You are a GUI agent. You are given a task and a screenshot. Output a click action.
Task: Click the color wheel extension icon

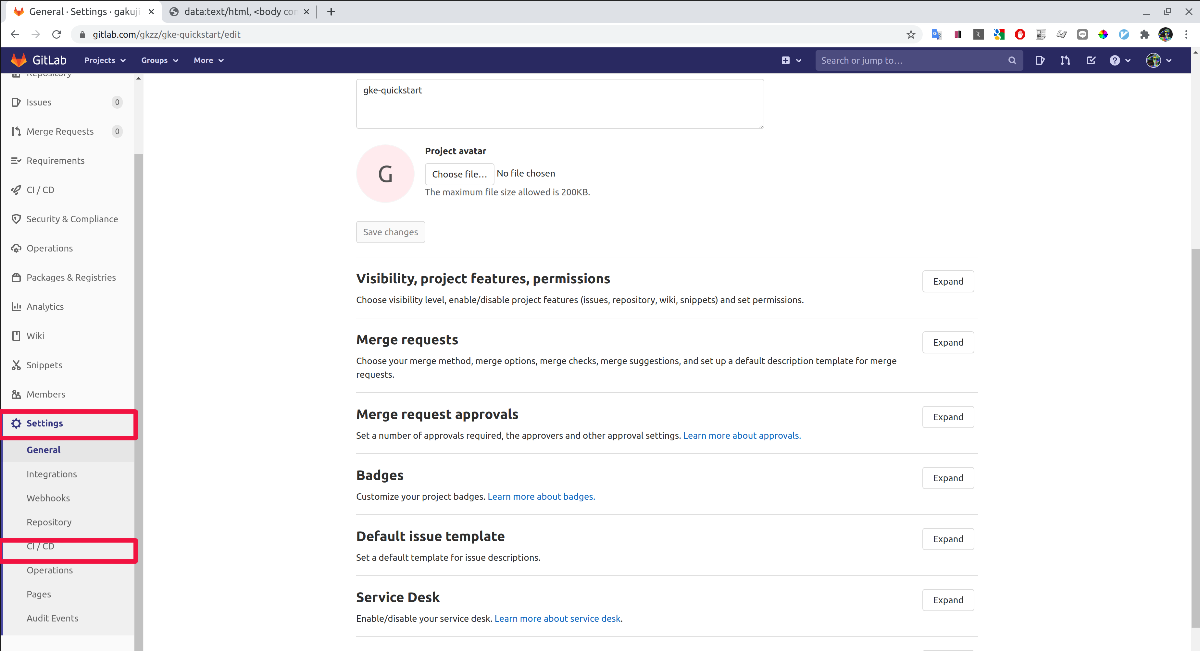coord(1103,34)
